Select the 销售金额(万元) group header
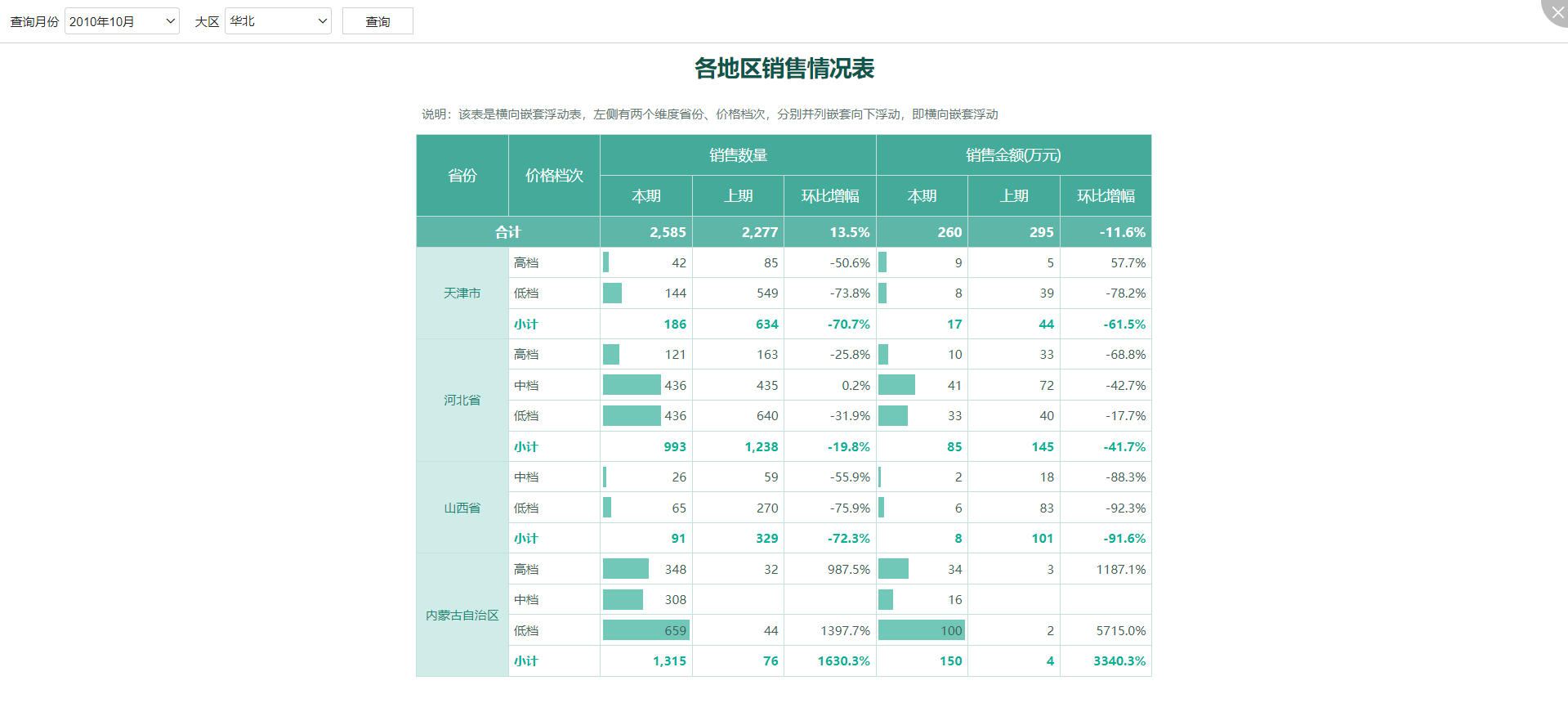Viewport: 1568px width, 712px height. click(1013, 155)
